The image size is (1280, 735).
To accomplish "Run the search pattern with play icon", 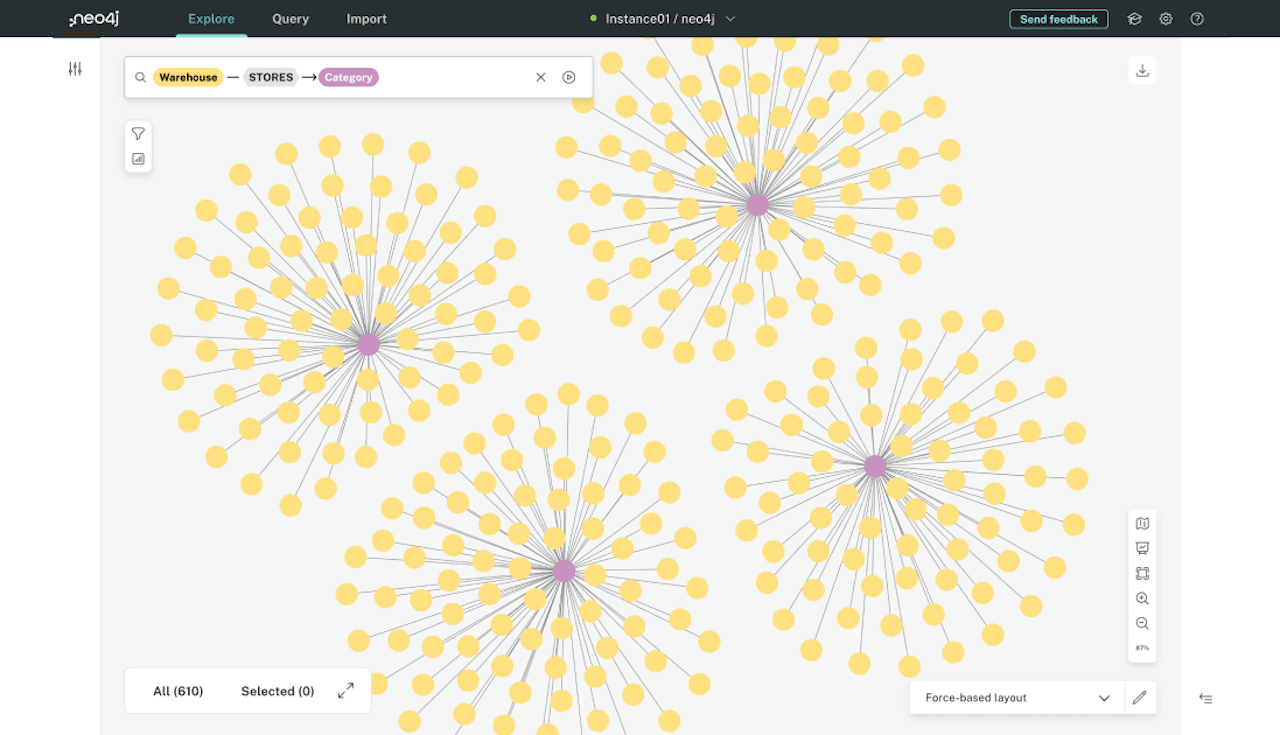I will coord(569,77).
